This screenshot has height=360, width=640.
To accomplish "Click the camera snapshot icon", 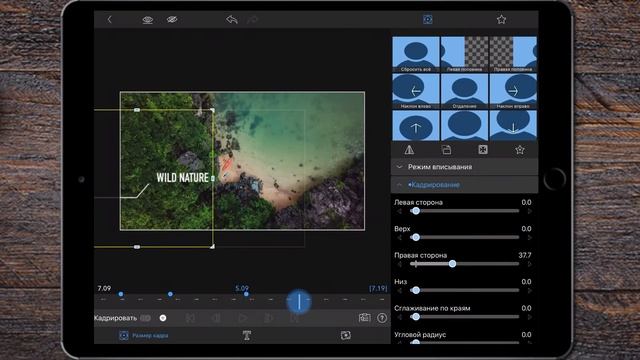I will click(364, 318).
